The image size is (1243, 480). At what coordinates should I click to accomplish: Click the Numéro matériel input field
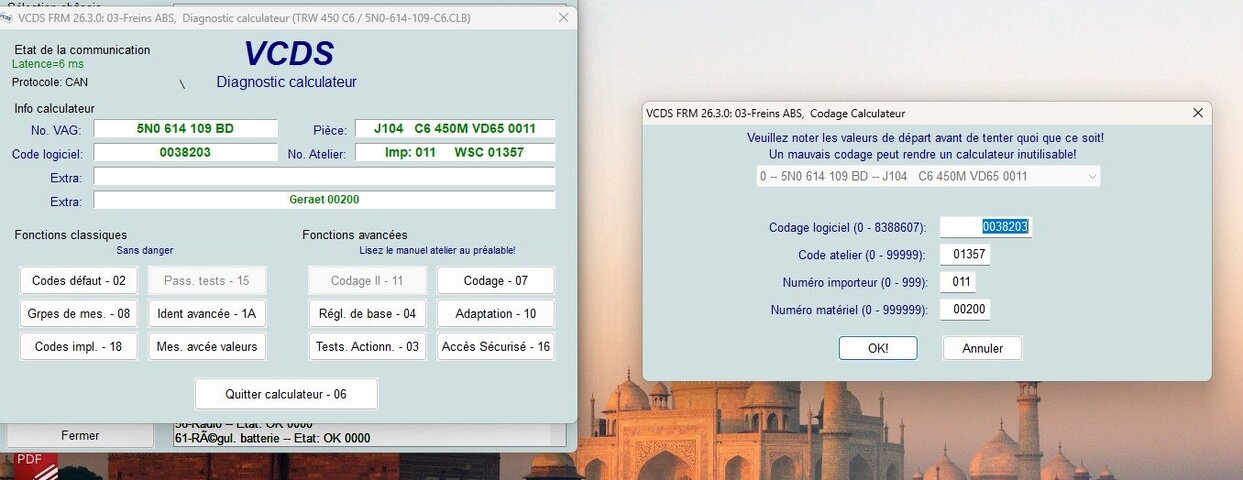966,310
